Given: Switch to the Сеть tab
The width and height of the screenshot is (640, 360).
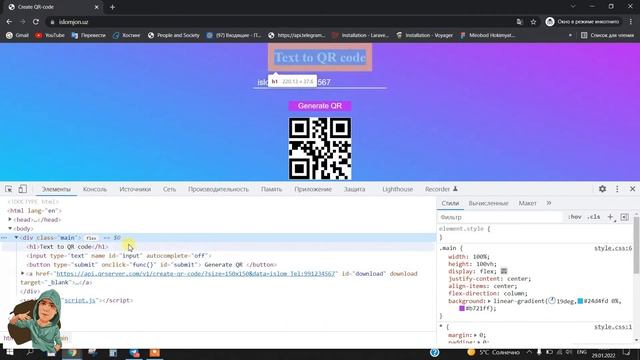Looking at the screenshot, I should pos(169,189).
